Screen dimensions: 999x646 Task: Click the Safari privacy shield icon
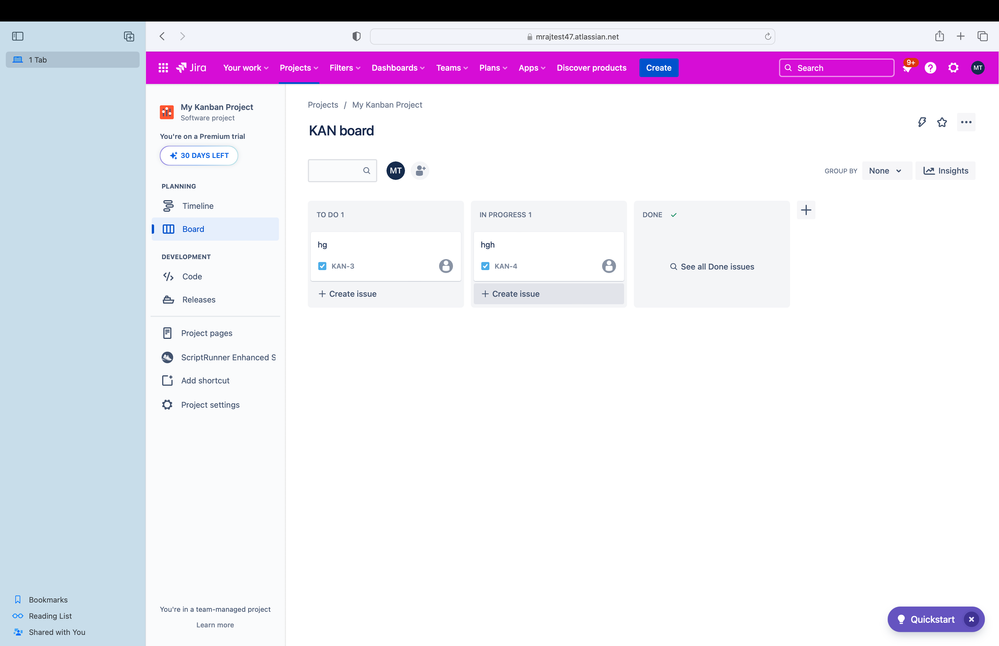point(356,36)
